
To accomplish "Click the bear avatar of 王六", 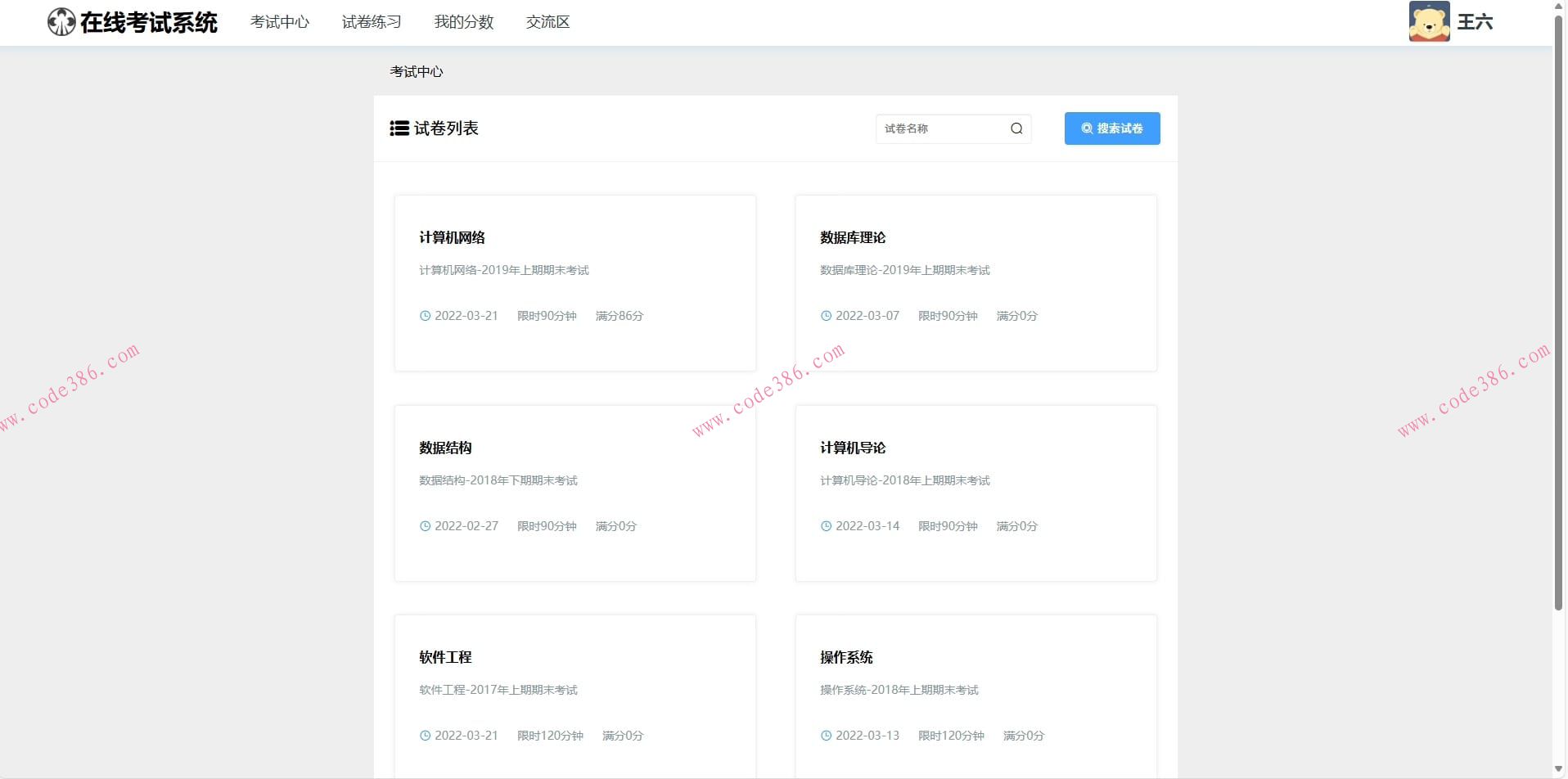I will (1429, 22).
